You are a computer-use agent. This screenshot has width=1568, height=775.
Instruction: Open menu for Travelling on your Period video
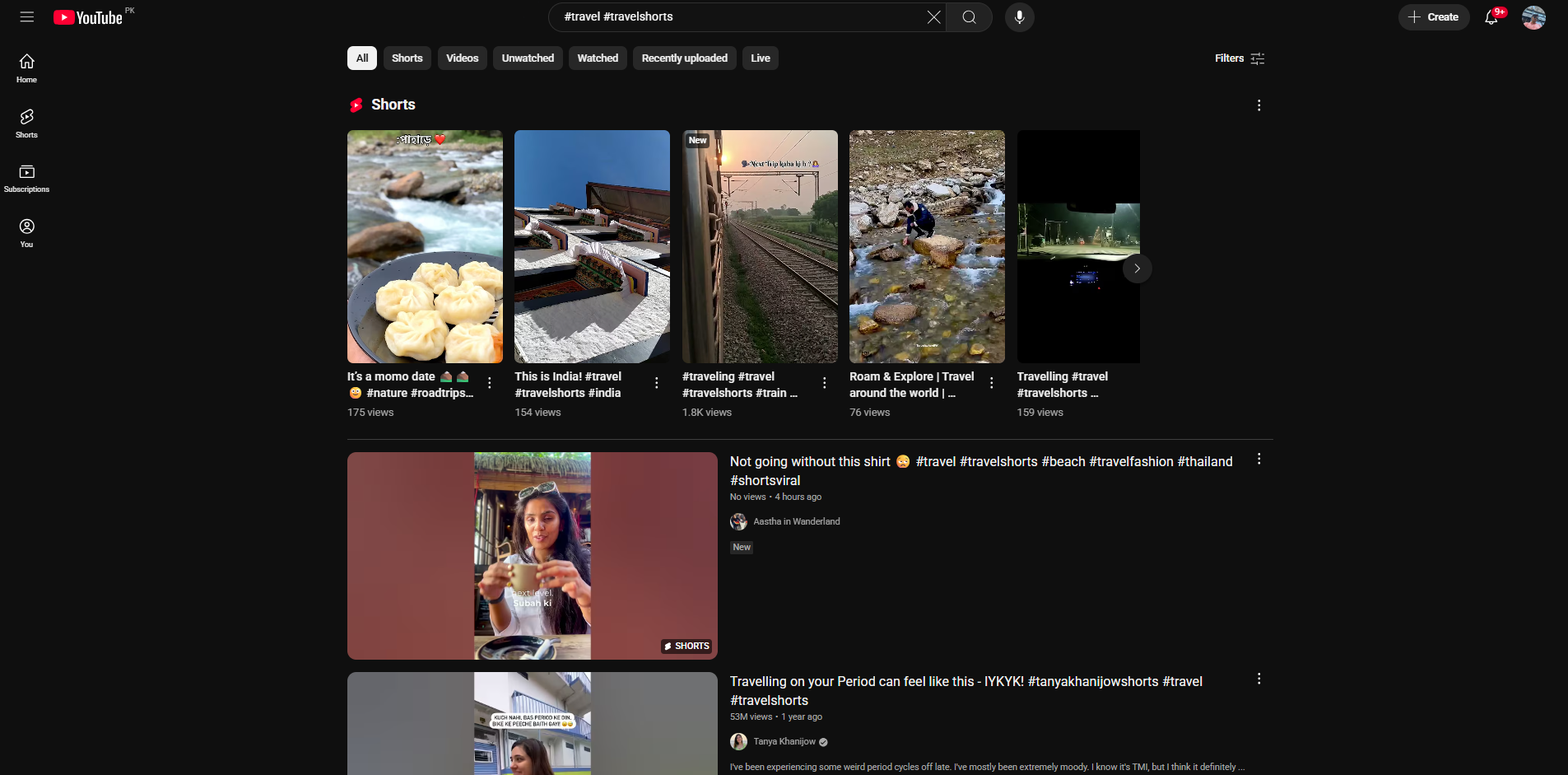pyautogui.click(x=1259, y=679)
